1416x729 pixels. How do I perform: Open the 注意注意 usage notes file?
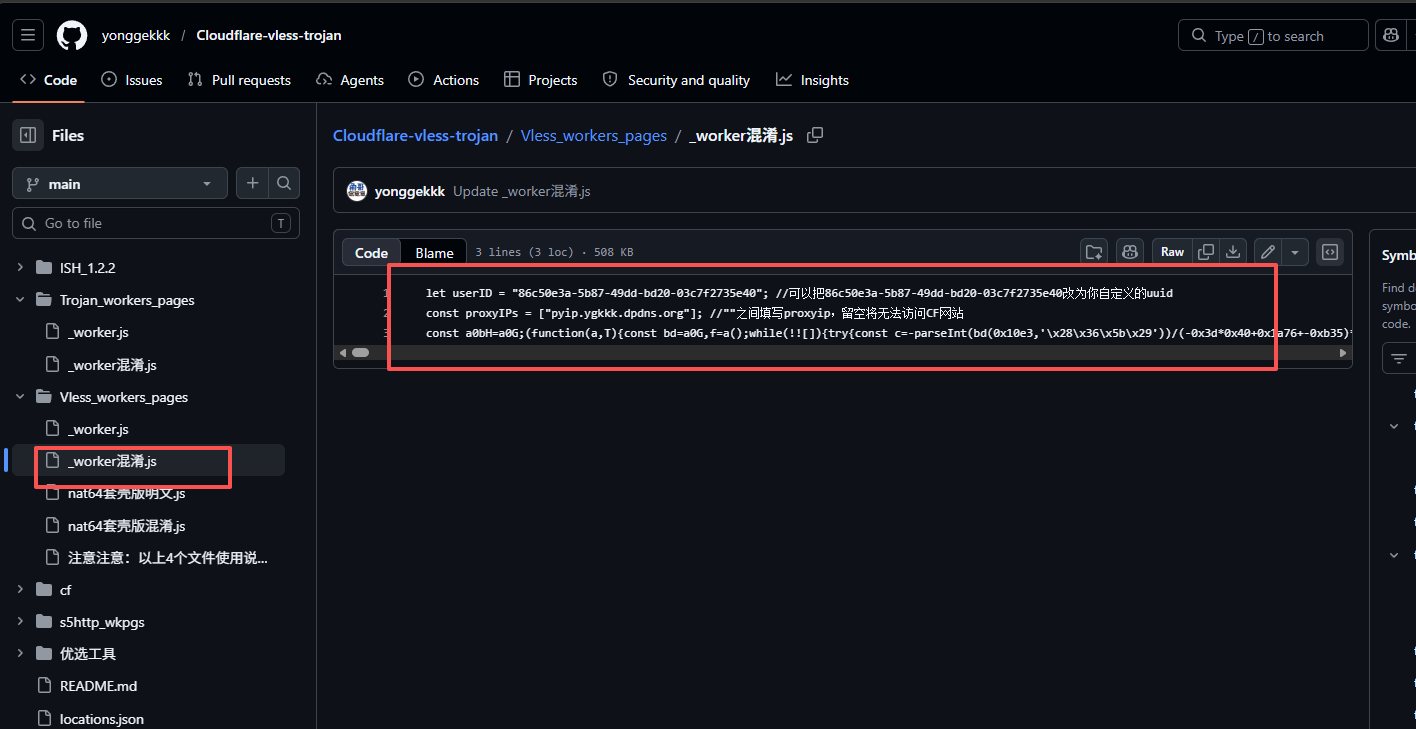(x=167, y=558)
